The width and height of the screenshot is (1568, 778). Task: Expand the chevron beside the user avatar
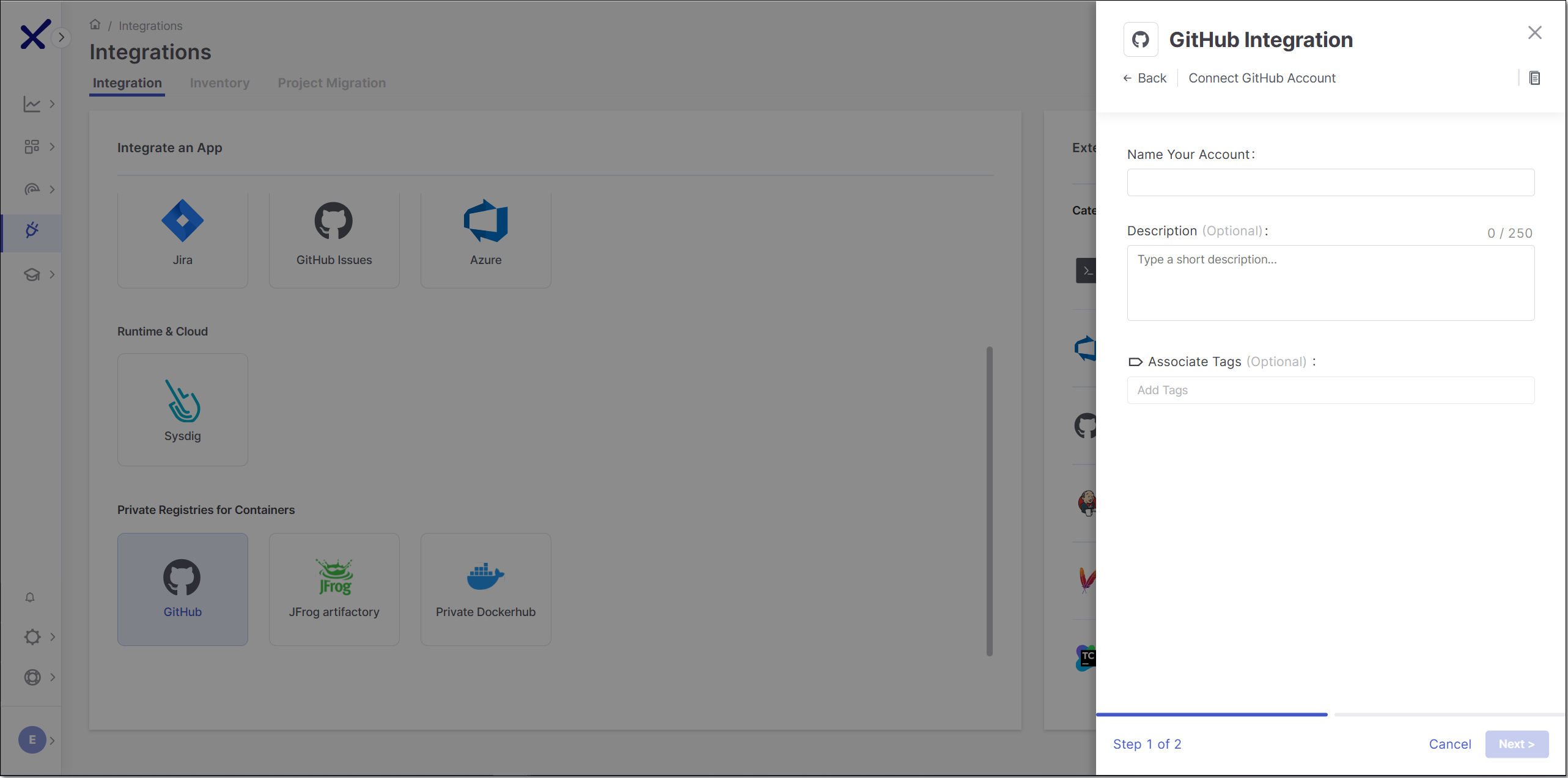click(53, 740)
